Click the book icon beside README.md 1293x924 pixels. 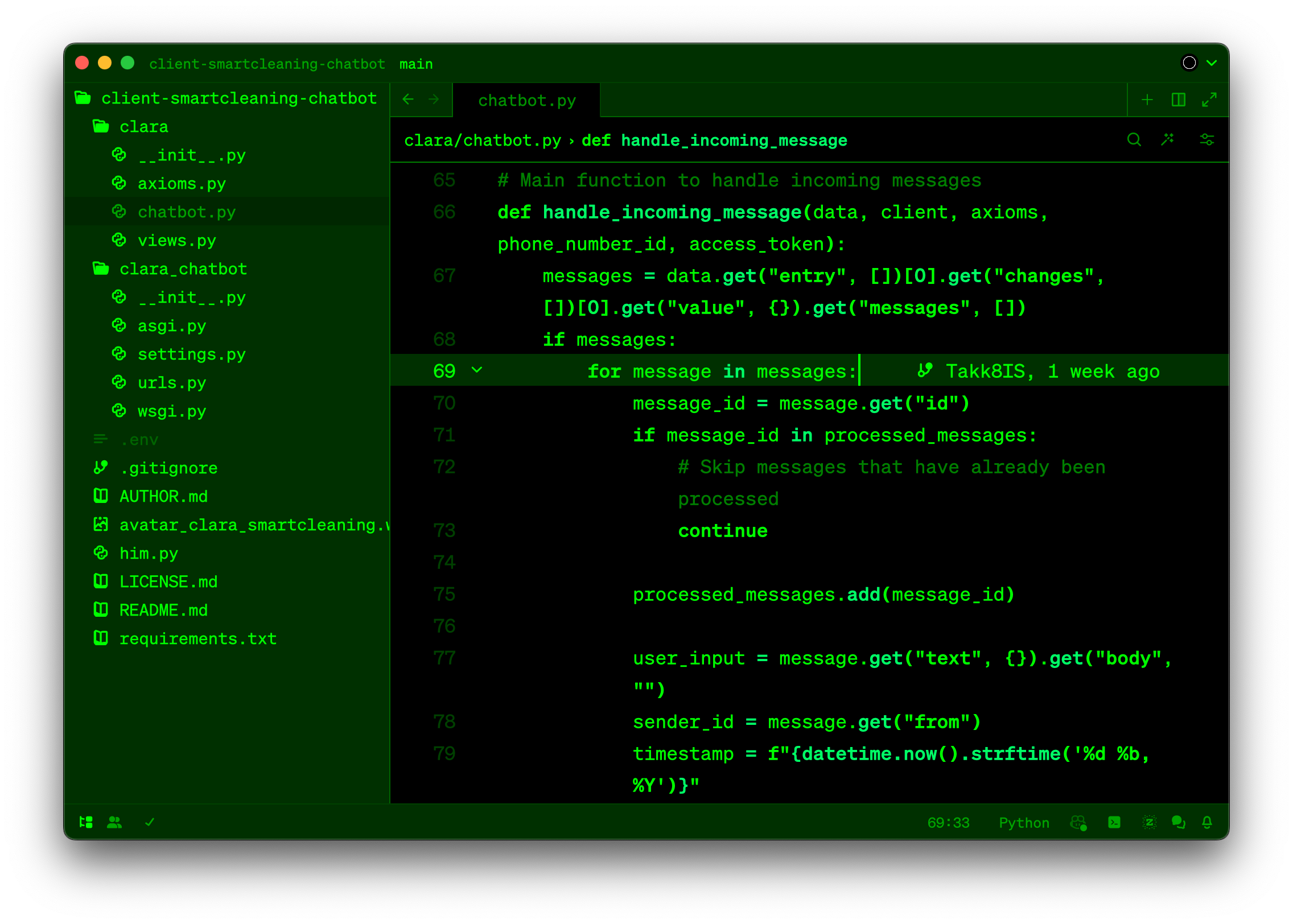tap(101, 609)
